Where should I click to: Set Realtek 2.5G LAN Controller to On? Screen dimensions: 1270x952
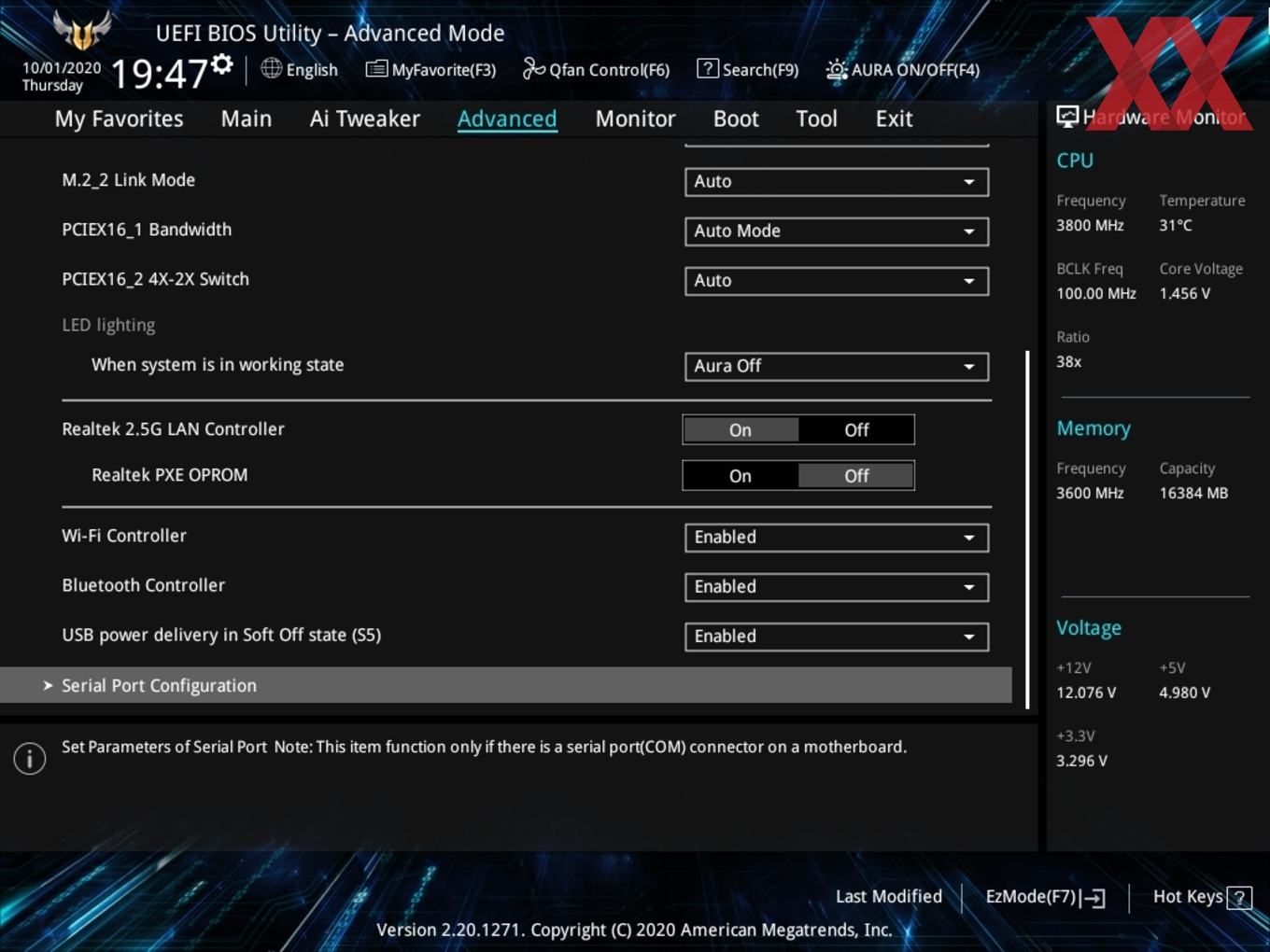click(x=741, y=430)
